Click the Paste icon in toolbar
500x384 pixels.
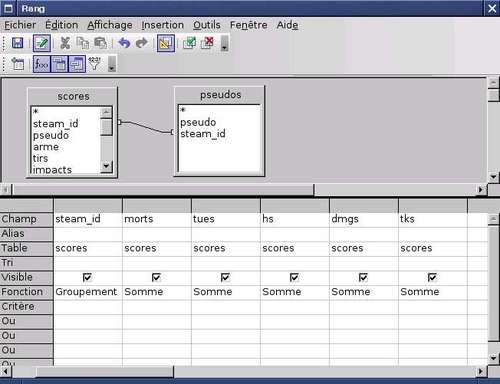click(101, 43)
